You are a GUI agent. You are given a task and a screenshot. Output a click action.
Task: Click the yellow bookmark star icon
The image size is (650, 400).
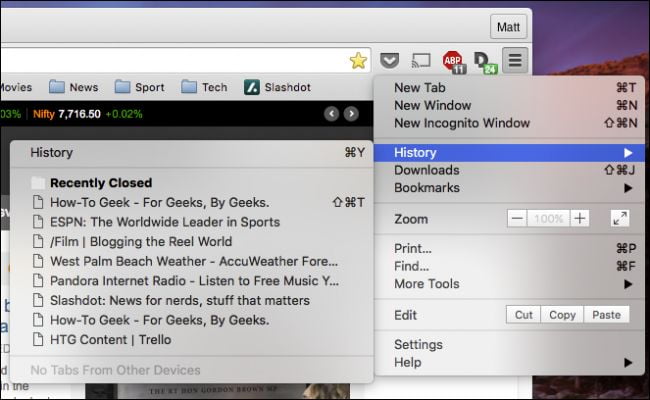click(x=358, y=61)
